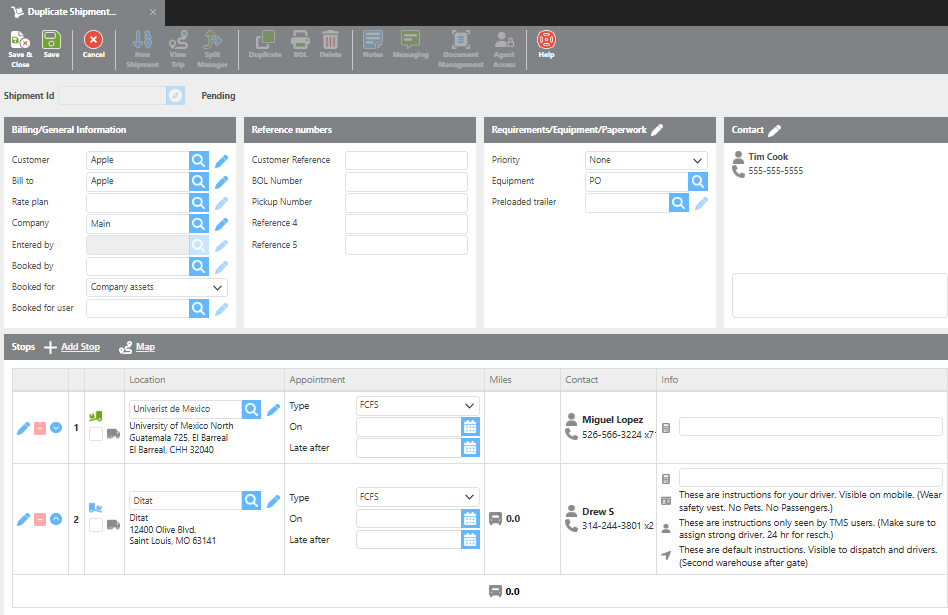Open calendar picker for stop 1 On date
Viewport: 948px width, 615px height.
[x=470, y=427]
